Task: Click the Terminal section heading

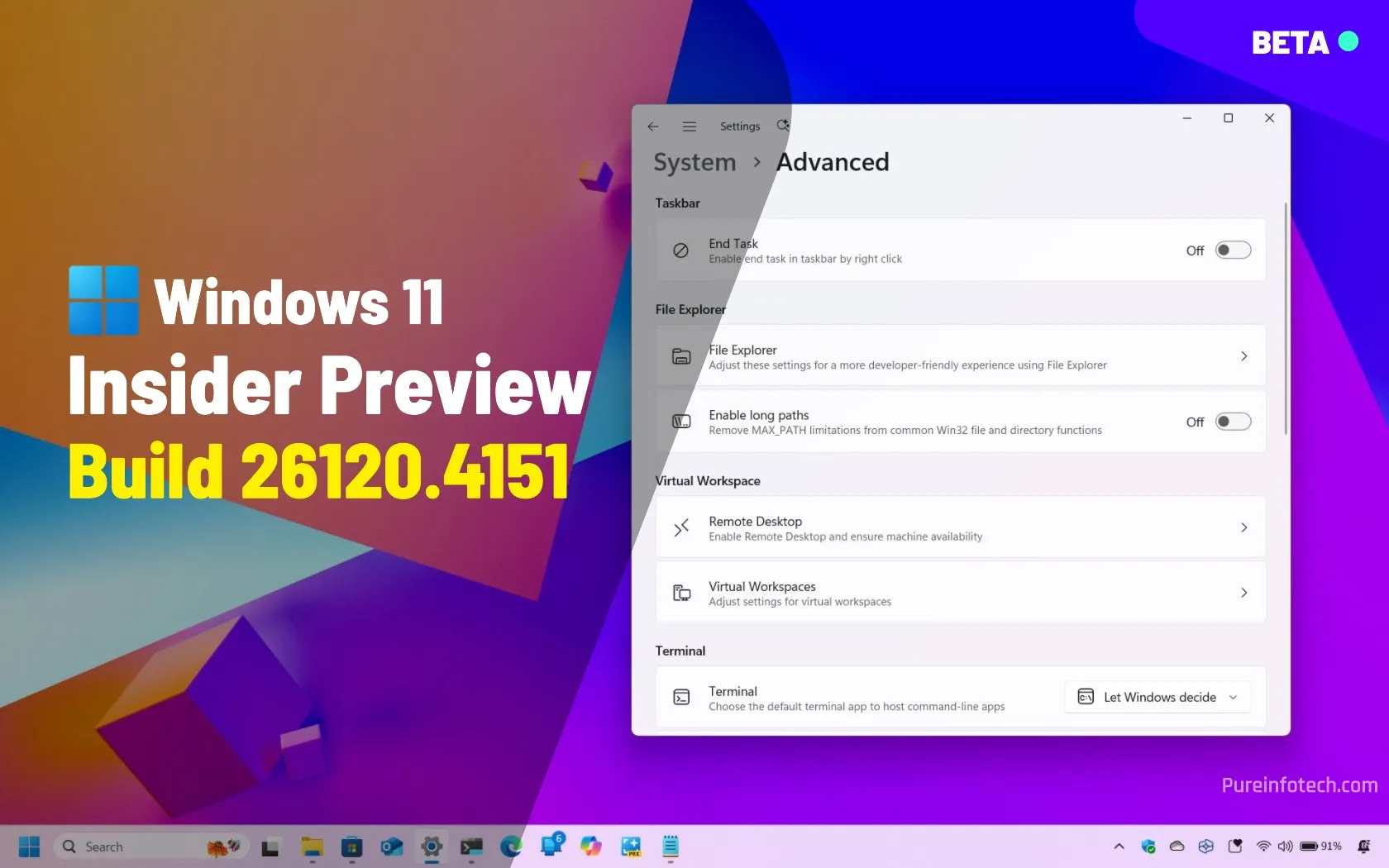Action: (x=680, y=651)
